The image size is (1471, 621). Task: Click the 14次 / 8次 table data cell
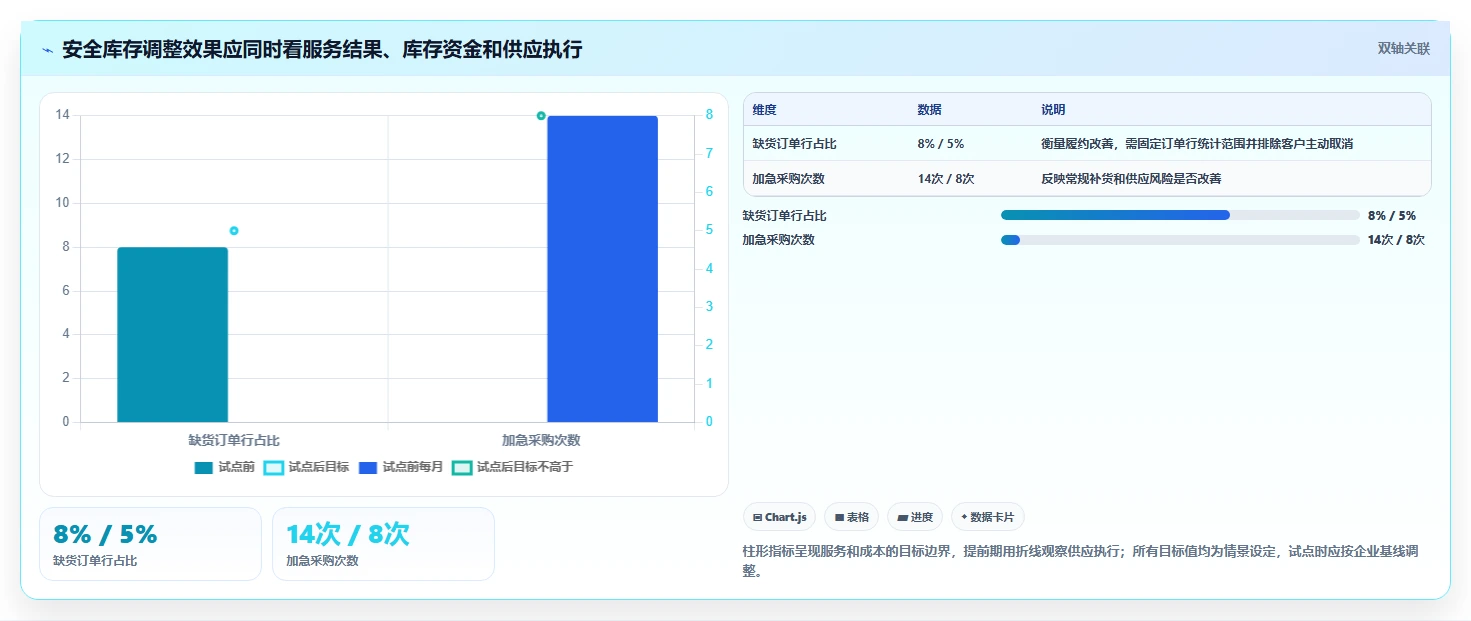(x=946, y=179)
